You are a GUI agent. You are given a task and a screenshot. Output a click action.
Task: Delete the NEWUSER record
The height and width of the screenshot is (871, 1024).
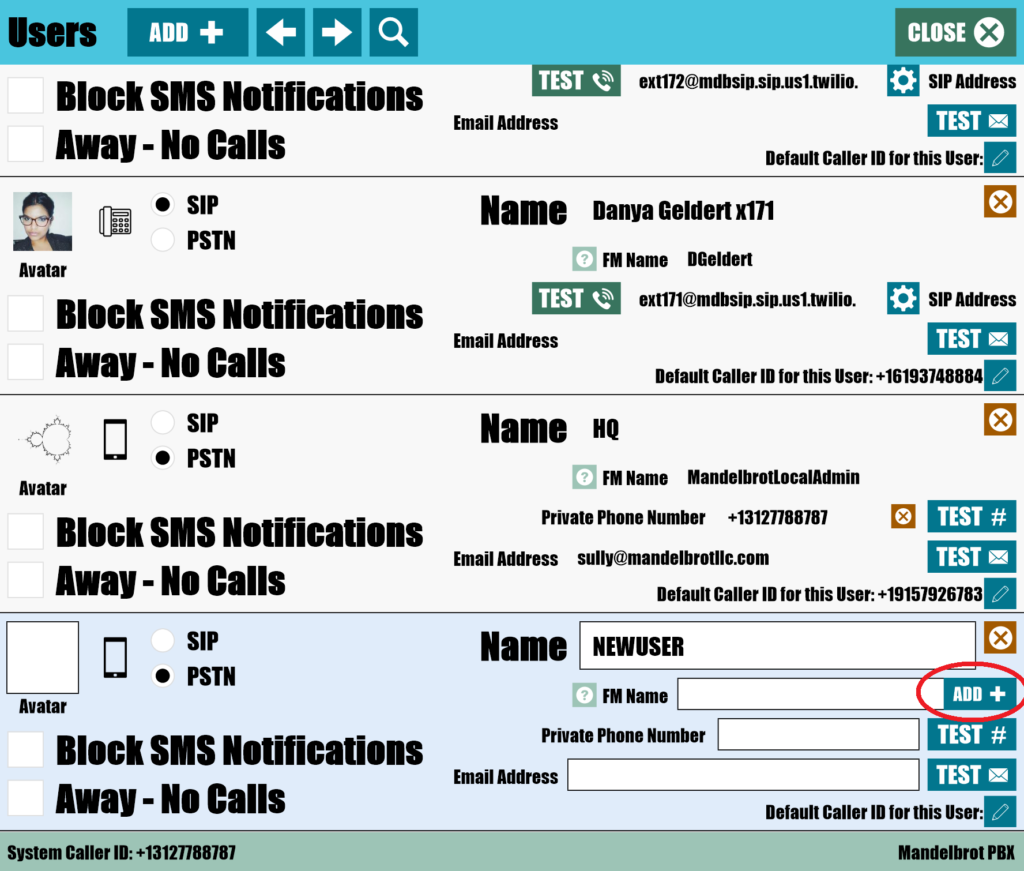(1000, 638)
